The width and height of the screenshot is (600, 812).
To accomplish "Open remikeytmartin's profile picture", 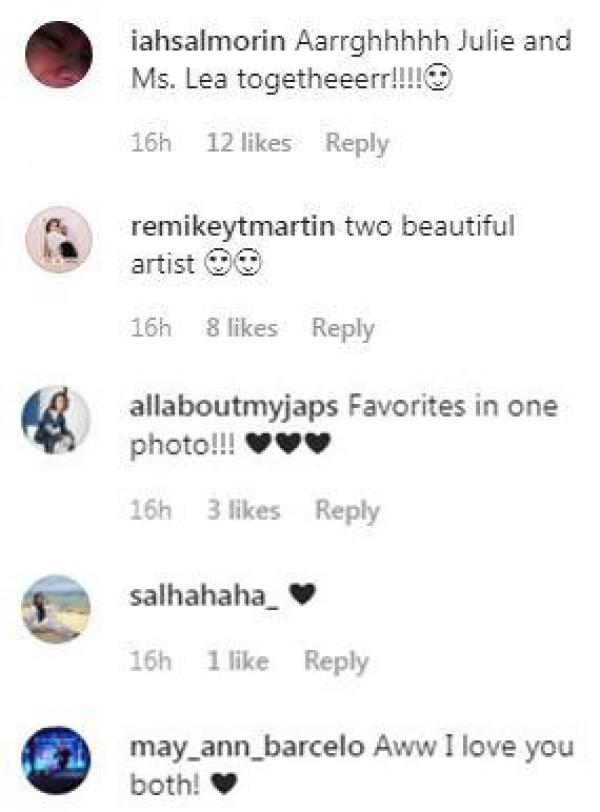I will pos(58,239).
